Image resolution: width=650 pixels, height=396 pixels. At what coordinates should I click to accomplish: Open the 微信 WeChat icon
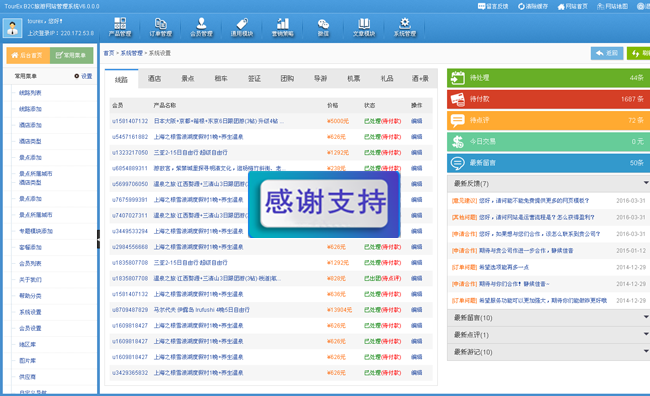323,27
